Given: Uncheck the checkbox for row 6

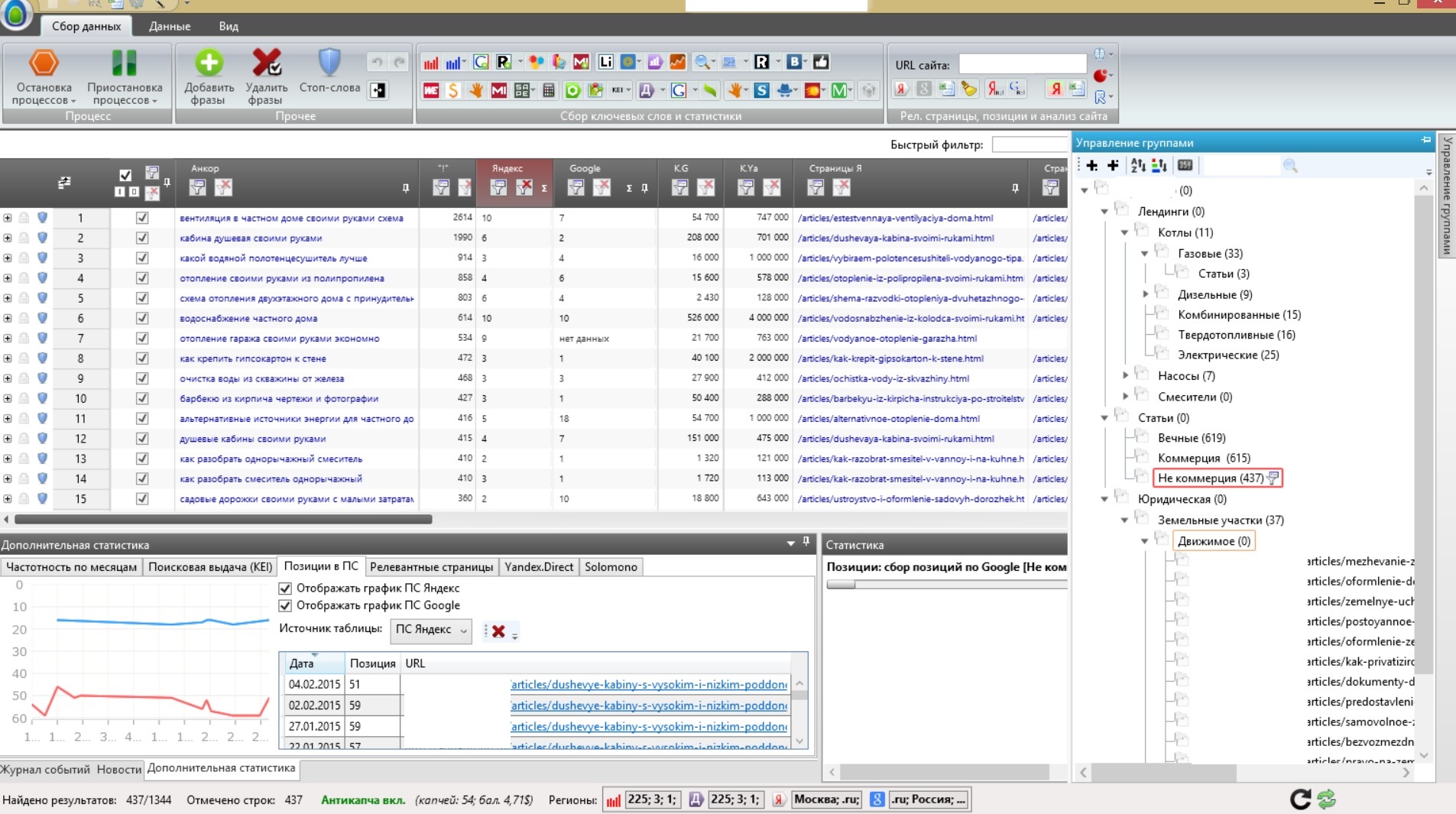Looking at the screenshot, I should click(x=142, y=318).
